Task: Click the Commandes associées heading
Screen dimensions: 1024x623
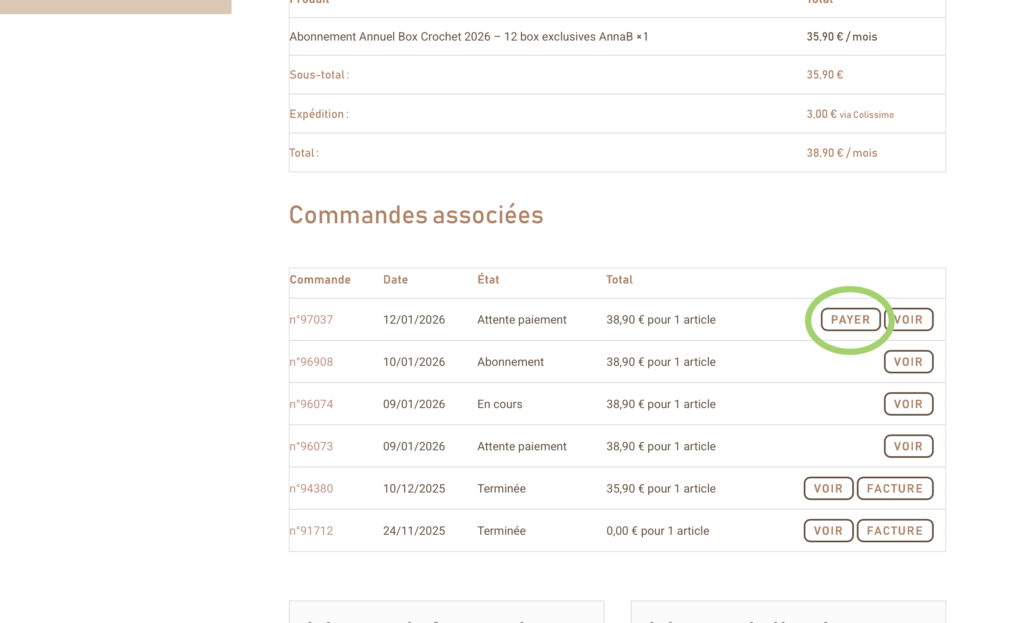Action: (416, 215)
